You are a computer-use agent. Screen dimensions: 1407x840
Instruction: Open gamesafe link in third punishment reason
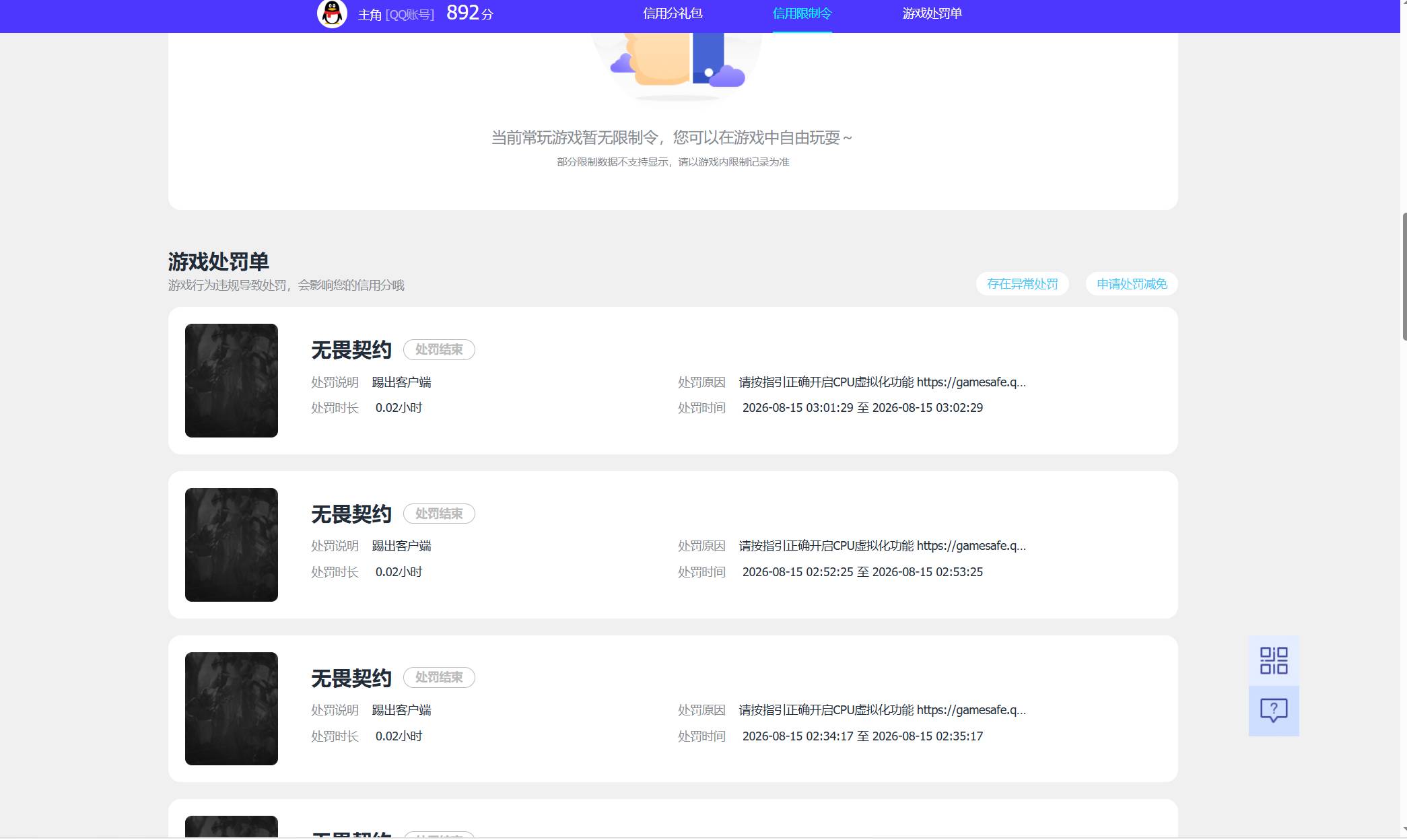[971, 710]
